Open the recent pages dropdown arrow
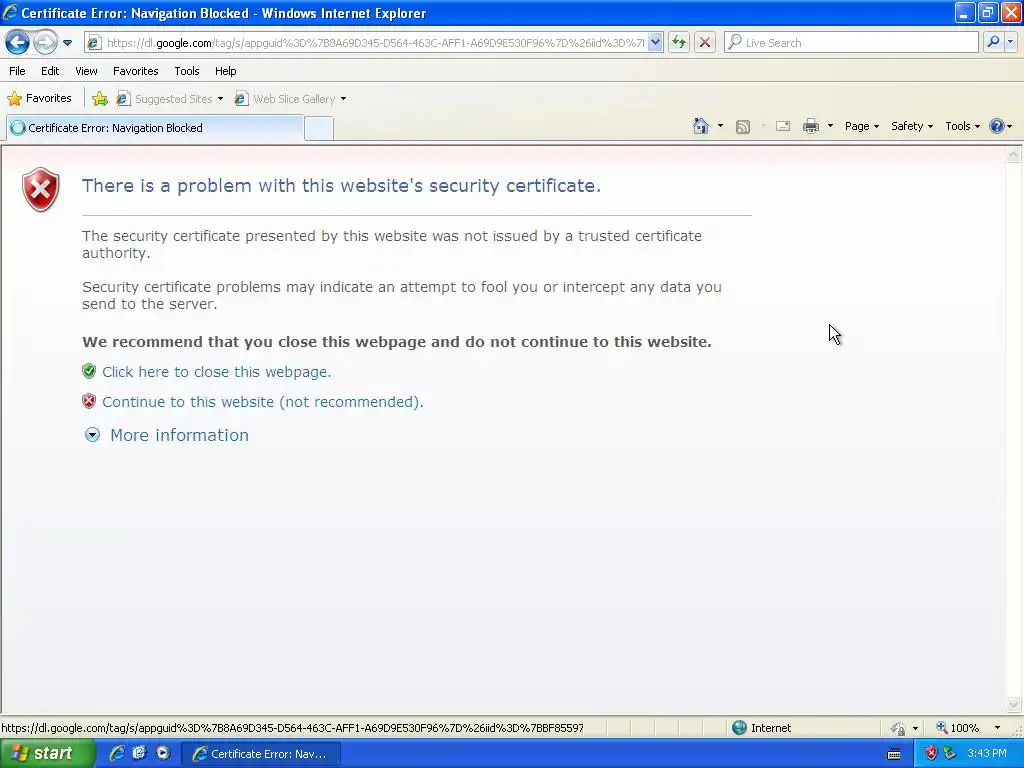This screenshot has height=768, width=1024. pyautogui.click(x=67, y=43)
